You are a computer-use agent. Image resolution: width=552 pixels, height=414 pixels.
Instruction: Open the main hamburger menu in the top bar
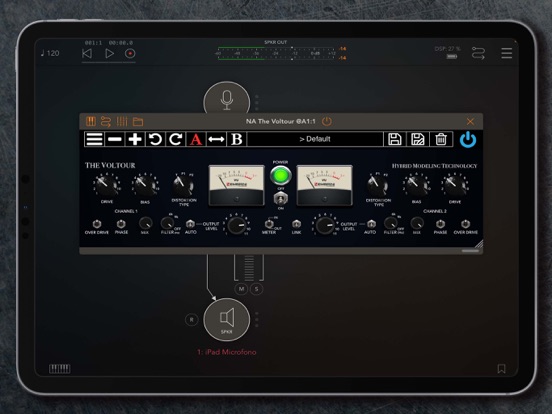[507, 53]
